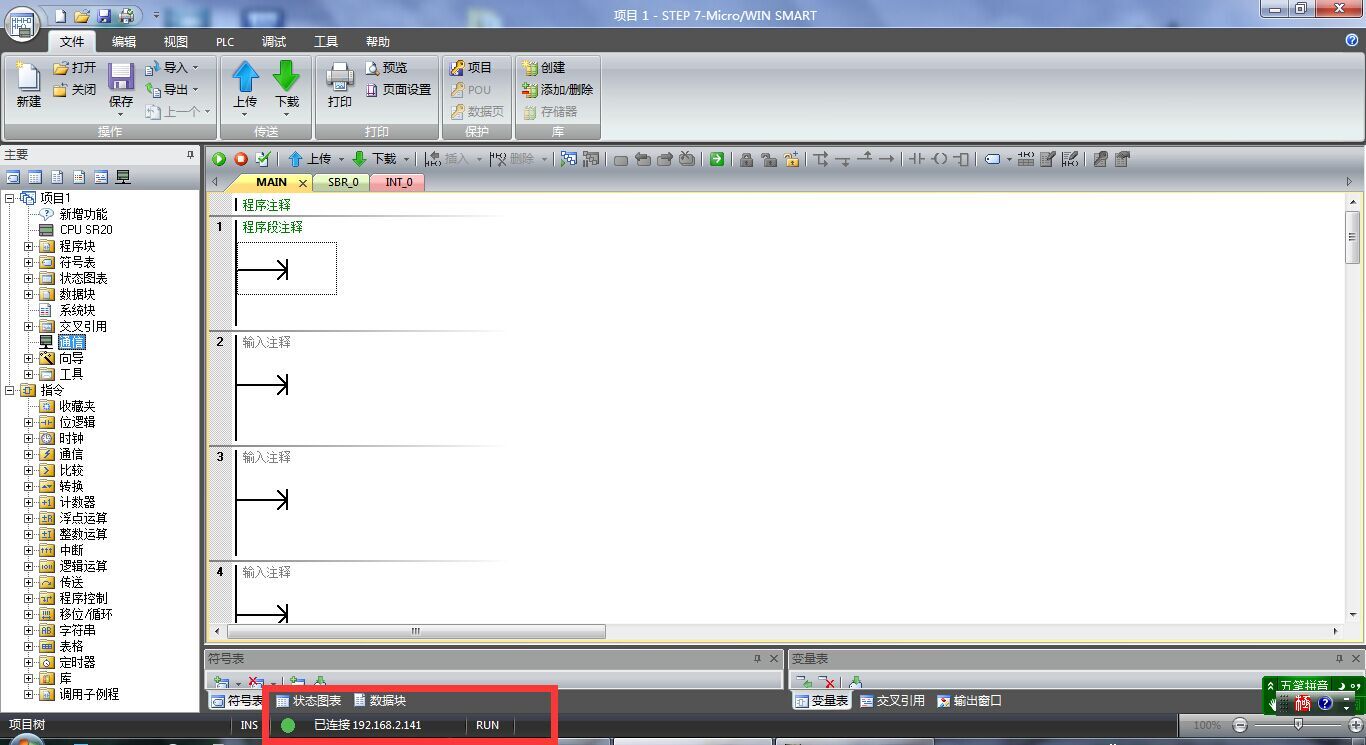This screenshot has width=1366, height=745.
Task: Pin the main project tree panel
Action: pos(190,155)
